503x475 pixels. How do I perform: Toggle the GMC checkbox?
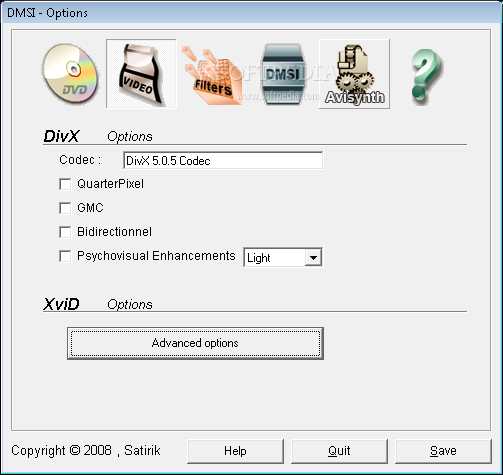pyautogui.click(x=65, y=208)
